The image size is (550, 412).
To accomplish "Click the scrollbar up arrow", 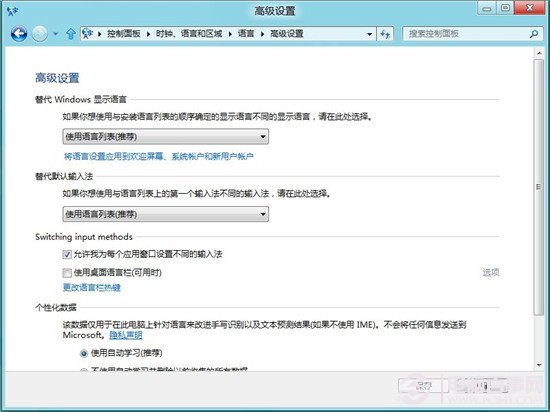I will (539, 53).
